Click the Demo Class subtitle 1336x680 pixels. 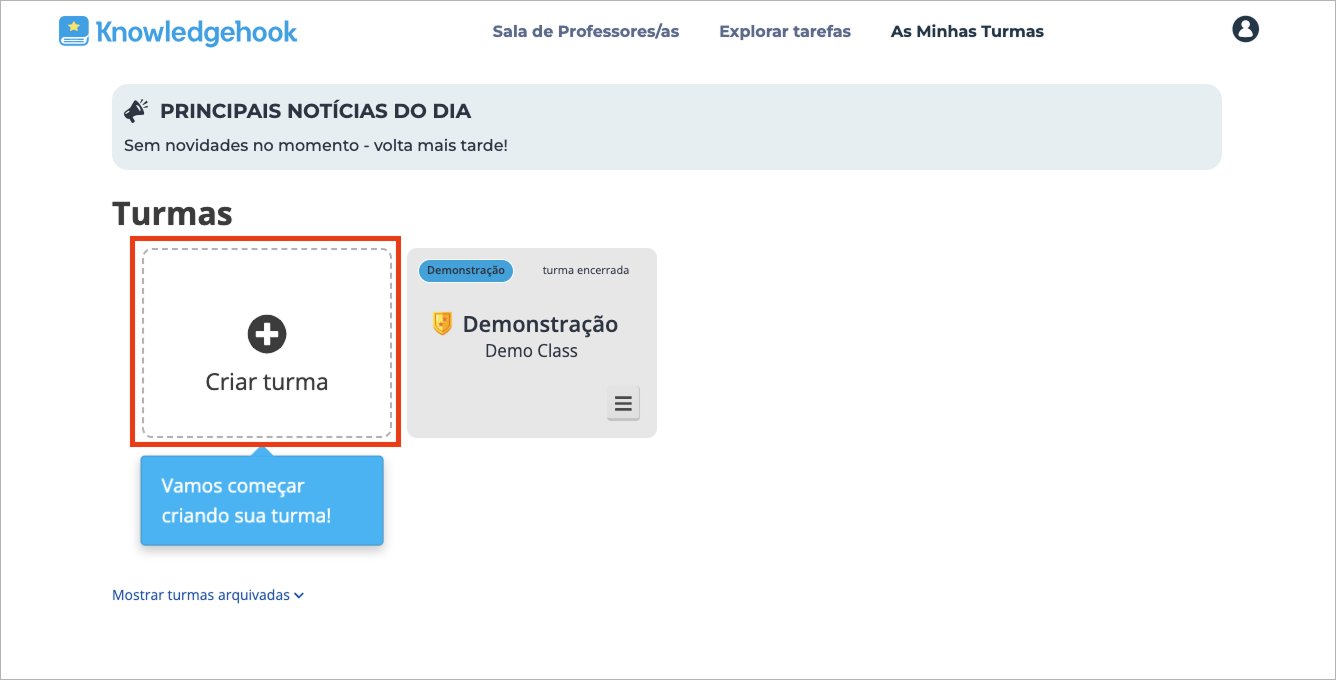tap(531, 351)
